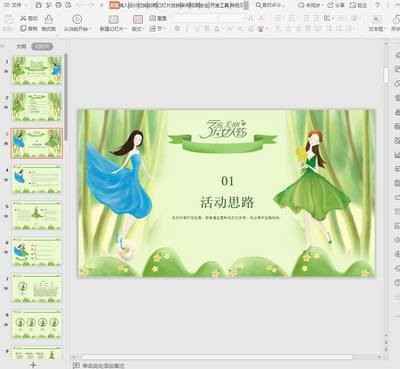The width and height of the screenshot is (400, 369).
Task: Select slide 1 thumbnail
Action: pos(37,70)
